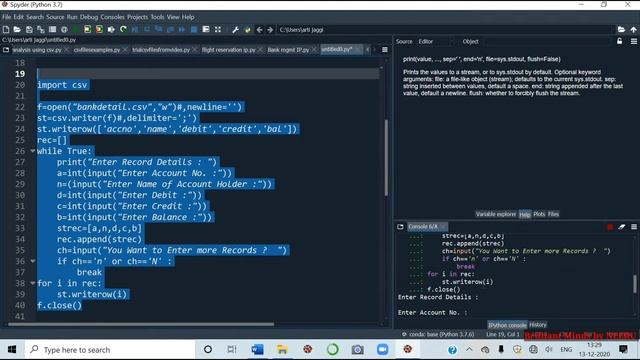Switch to the Plots tab
Image resolution: width=640 pixels, height=360 pixels.
coord(539,214)
